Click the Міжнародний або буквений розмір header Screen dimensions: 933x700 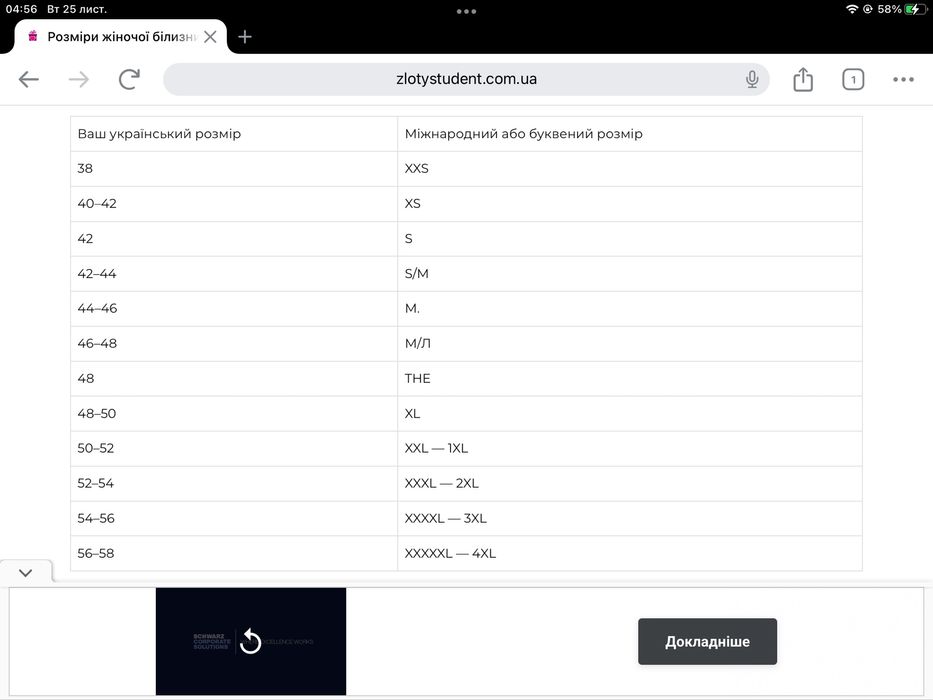(x=629, y=134)
